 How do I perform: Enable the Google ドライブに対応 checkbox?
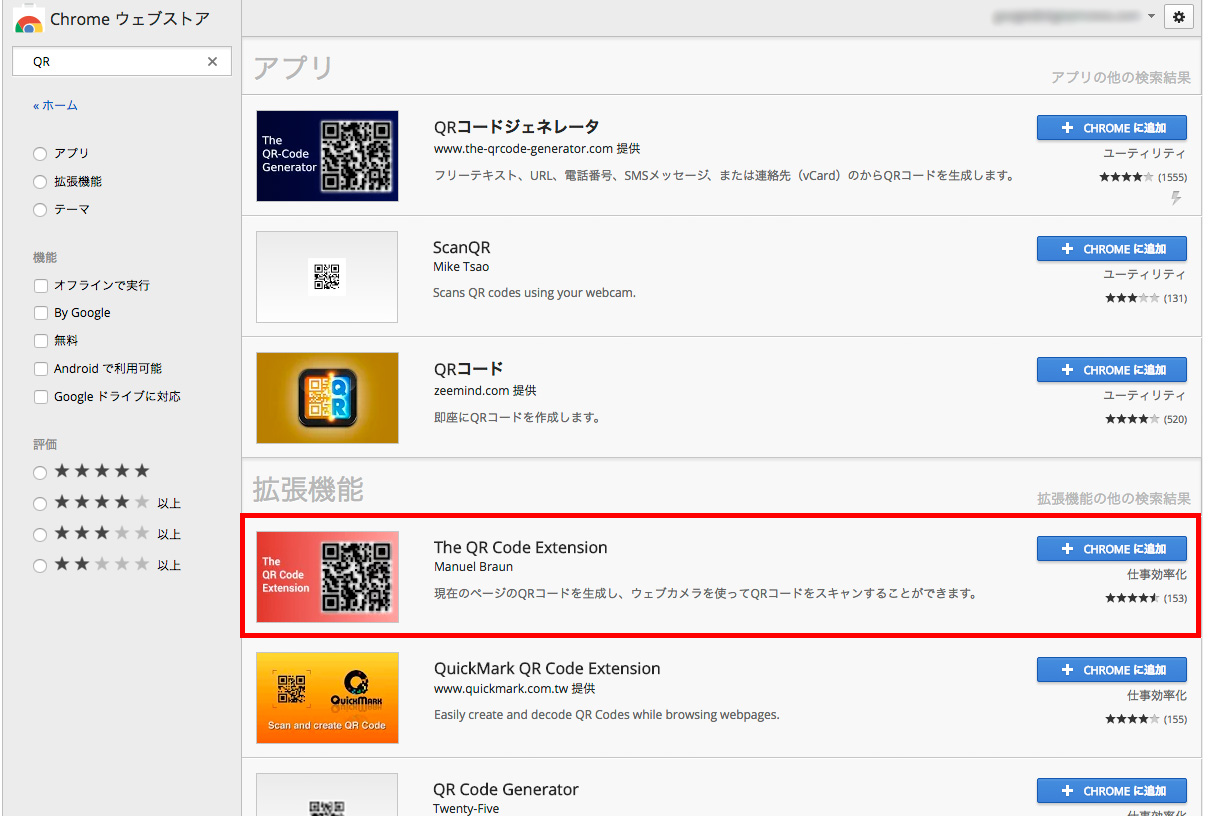pos(41,397)
